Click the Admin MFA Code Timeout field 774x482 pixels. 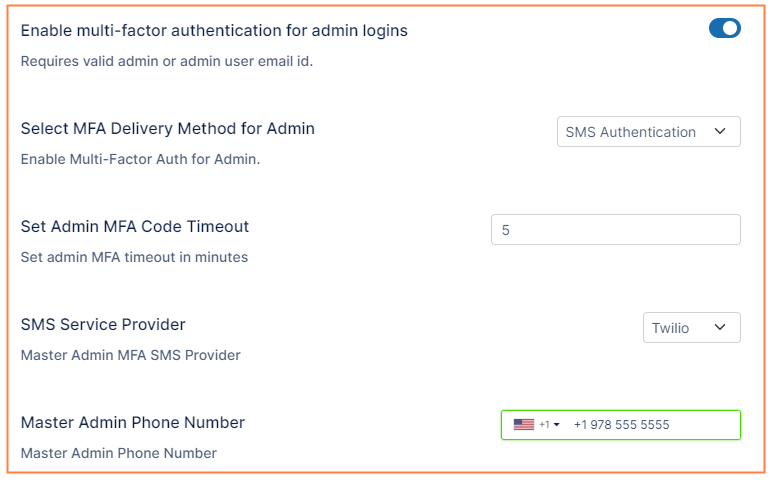pyautogui.click(x=616, y=230)
